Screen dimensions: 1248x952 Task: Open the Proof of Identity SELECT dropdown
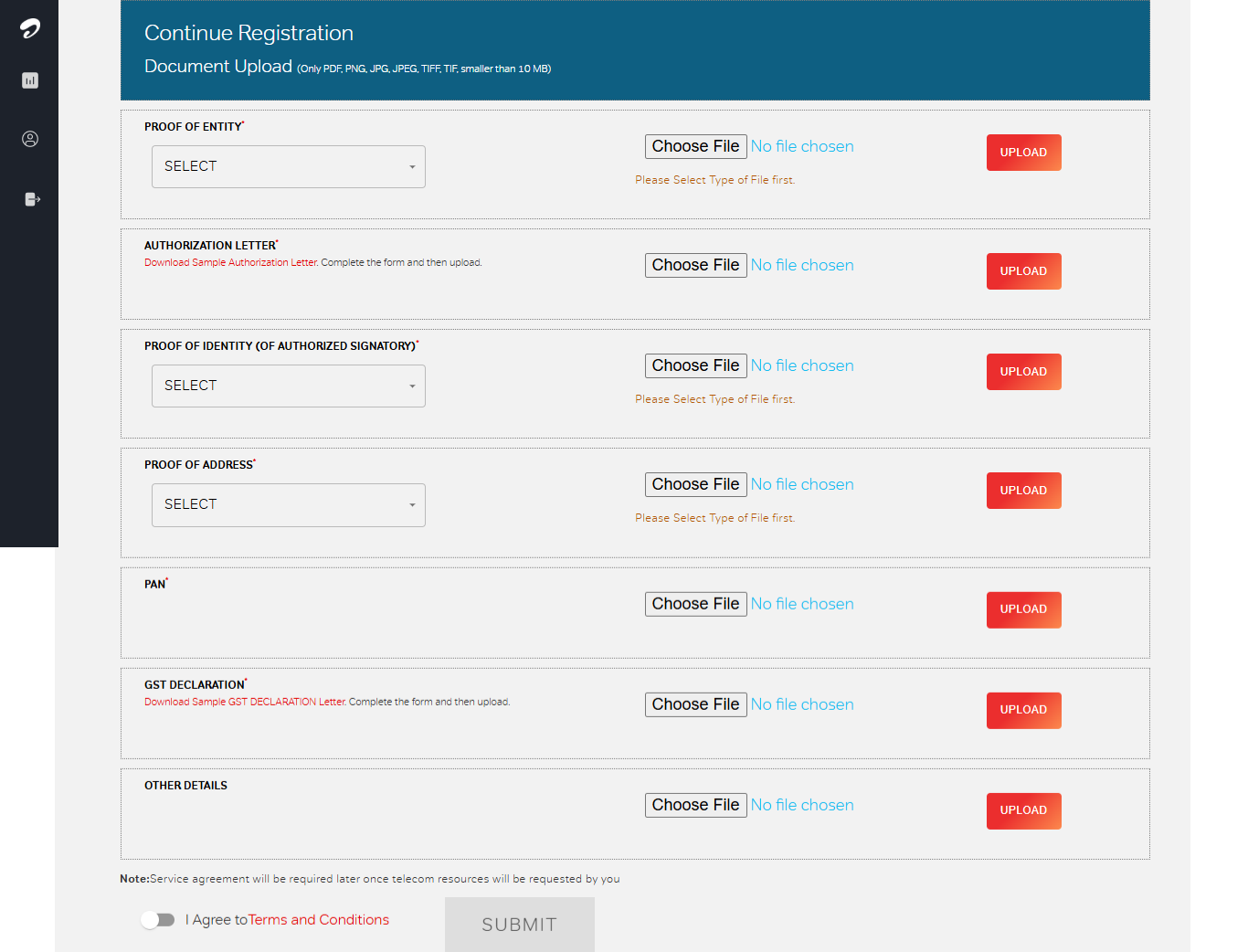(x=288, y=386)
